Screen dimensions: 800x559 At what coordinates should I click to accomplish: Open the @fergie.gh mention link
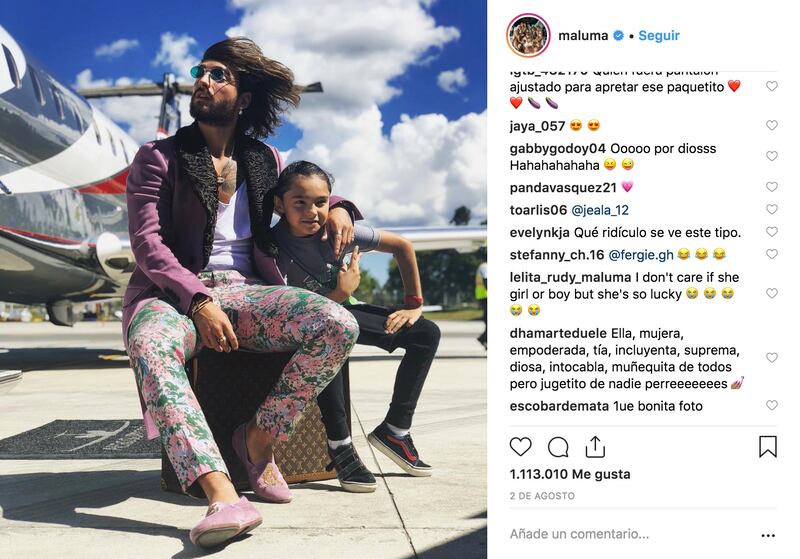(x=641, y=255)
